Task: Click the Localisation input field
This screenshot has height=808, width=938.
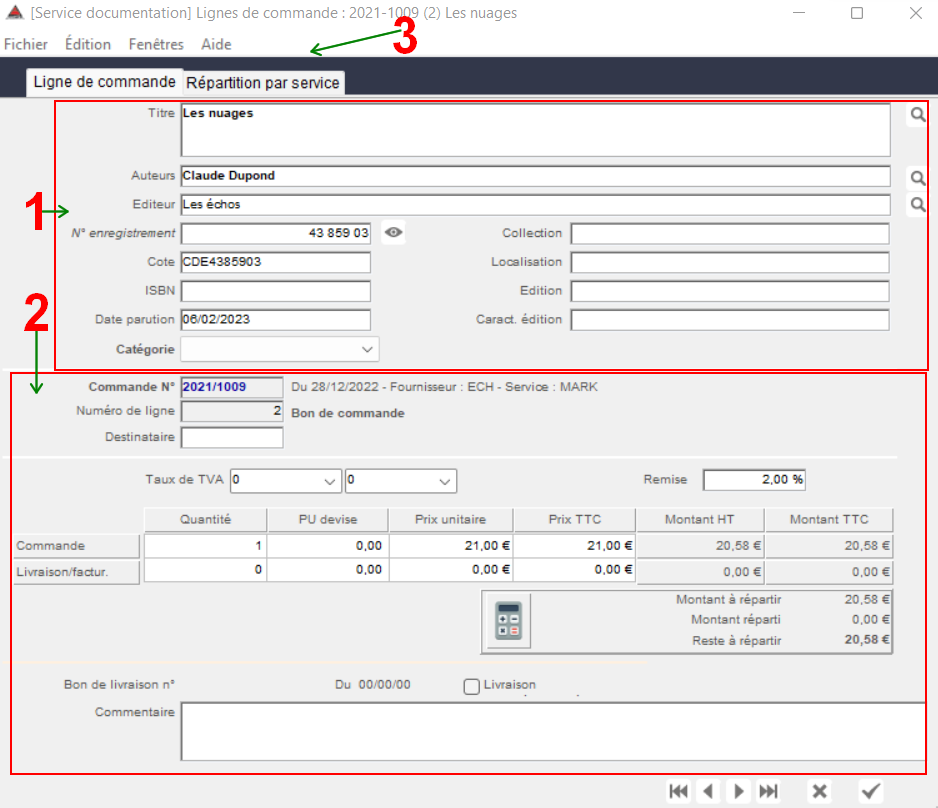Action: 730,262
